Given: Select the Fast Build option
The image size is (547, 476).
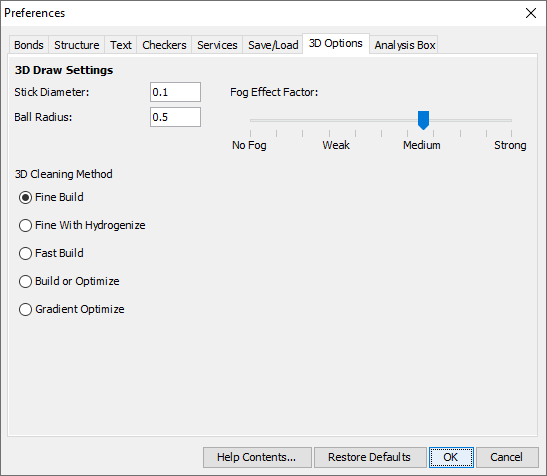Looking at the screenshot, I should coord(51,253).
